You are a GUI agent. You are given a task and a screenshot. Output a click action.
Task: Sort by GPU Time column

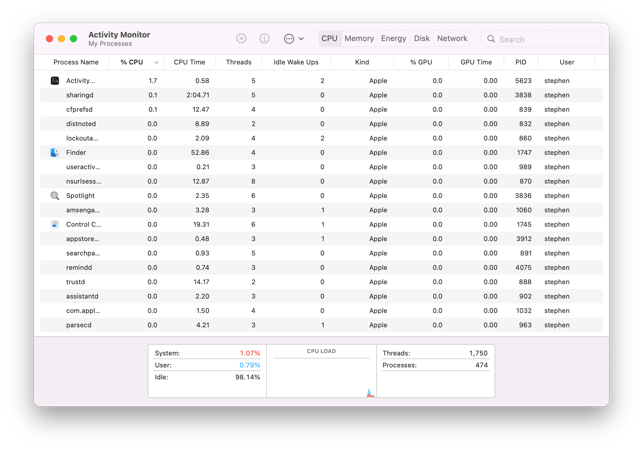(476, 62)
